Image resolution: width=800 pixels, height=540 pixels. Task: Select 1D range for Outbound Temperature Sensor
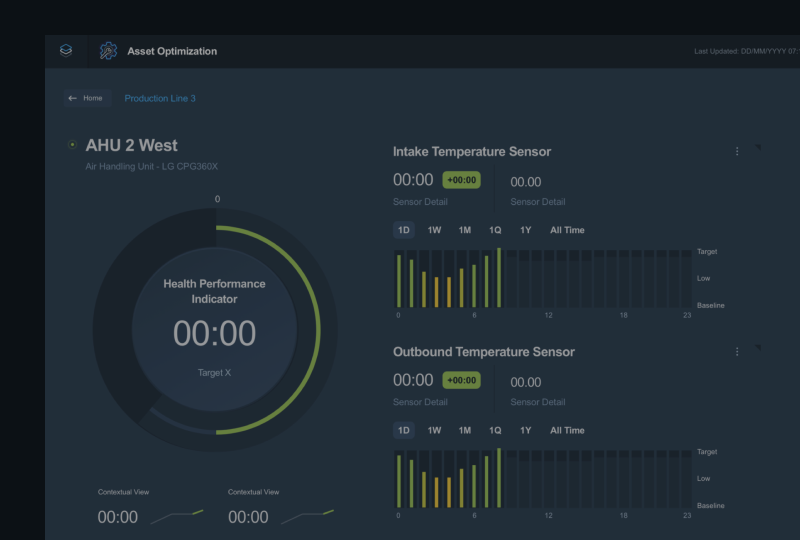[404, 430]
